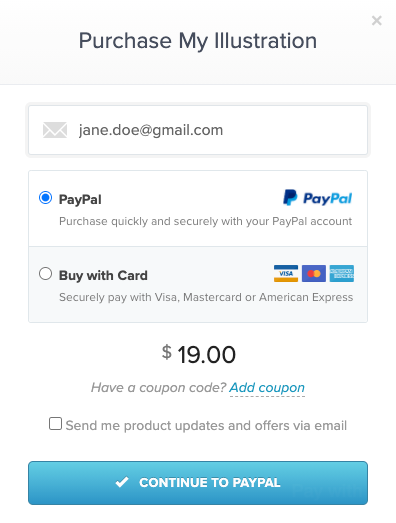Click 'Send me product updates' label text

pos(206,426)
